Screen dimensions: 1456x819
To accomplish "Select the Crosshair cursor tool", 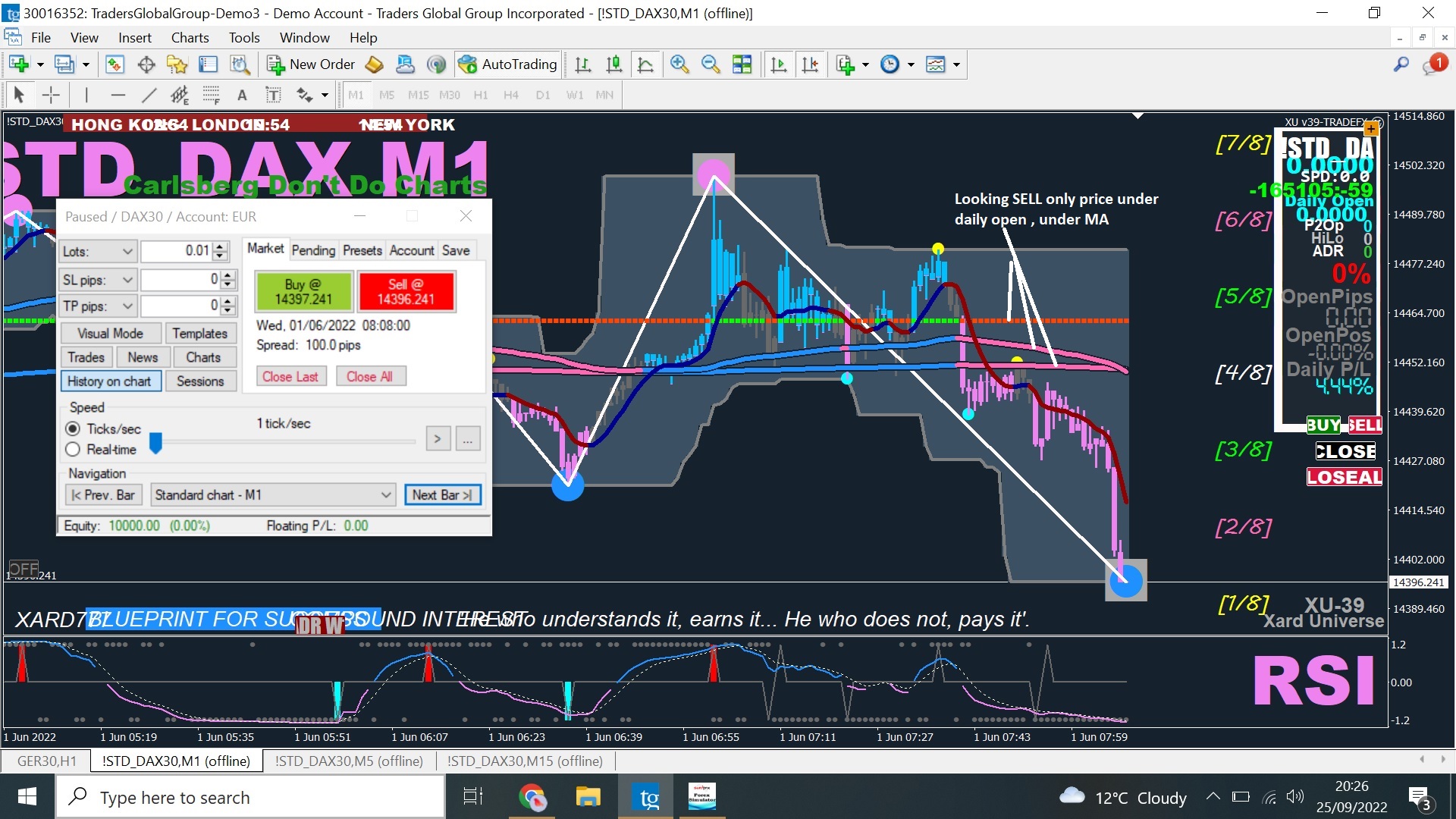I will point(51,95).
